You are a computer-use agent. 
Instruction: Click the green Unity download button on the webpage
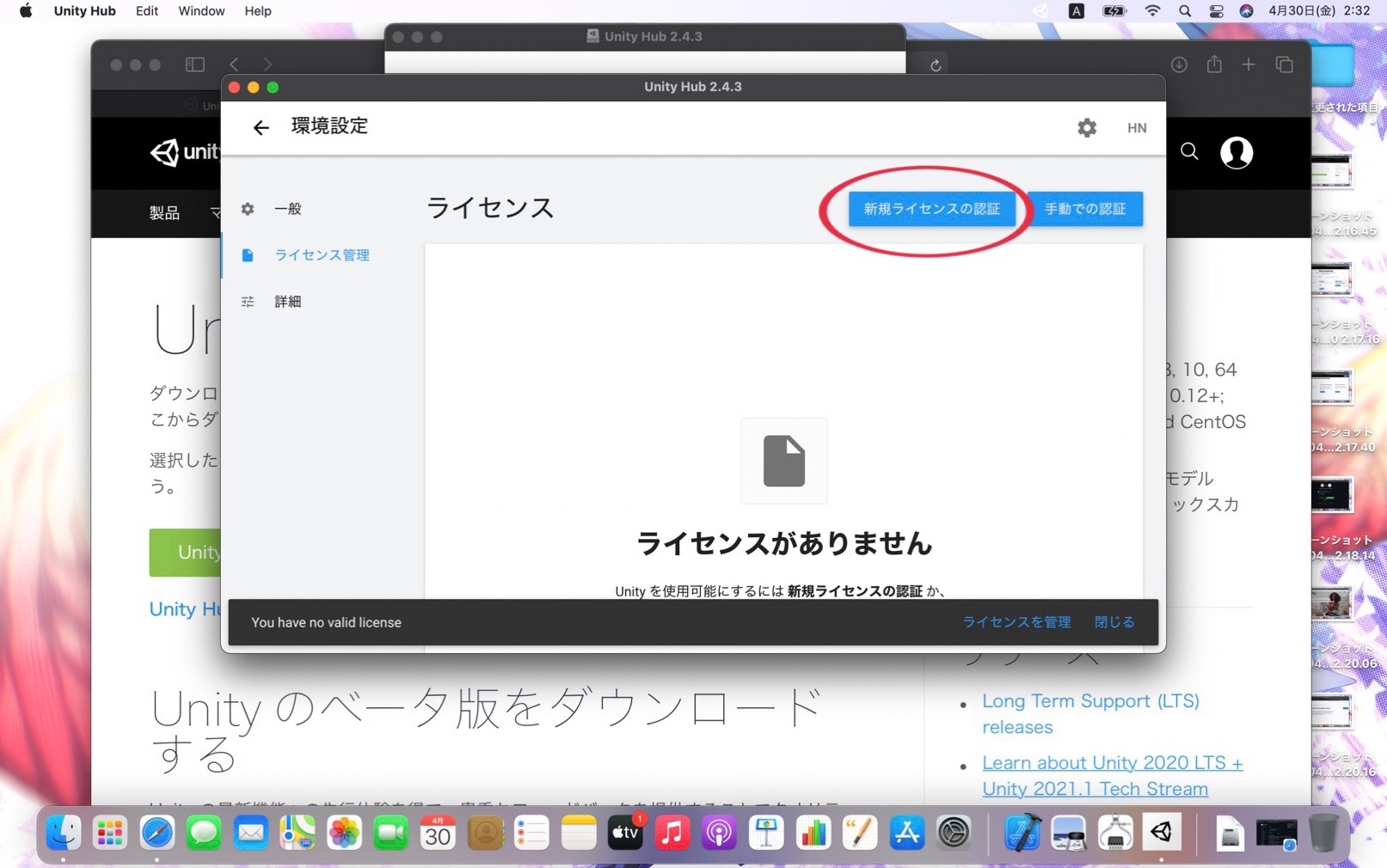[185, 553]
